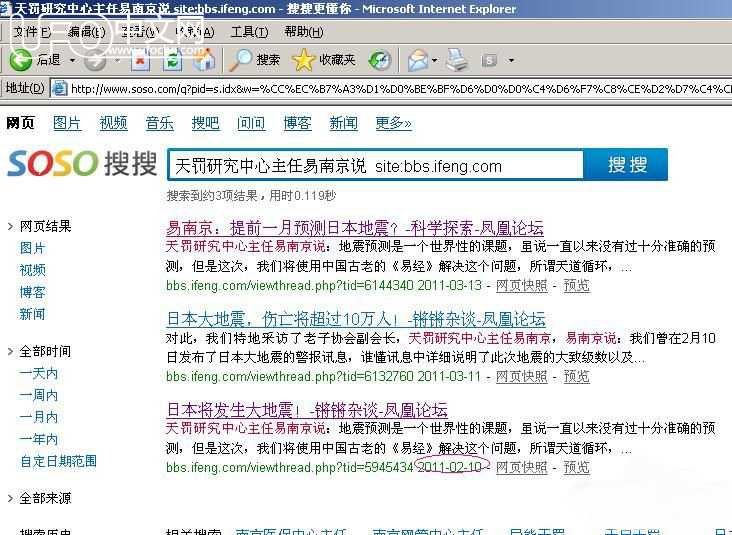Open result link 日本大地震，伤亡将超过10万人

[x=355, y=319]
